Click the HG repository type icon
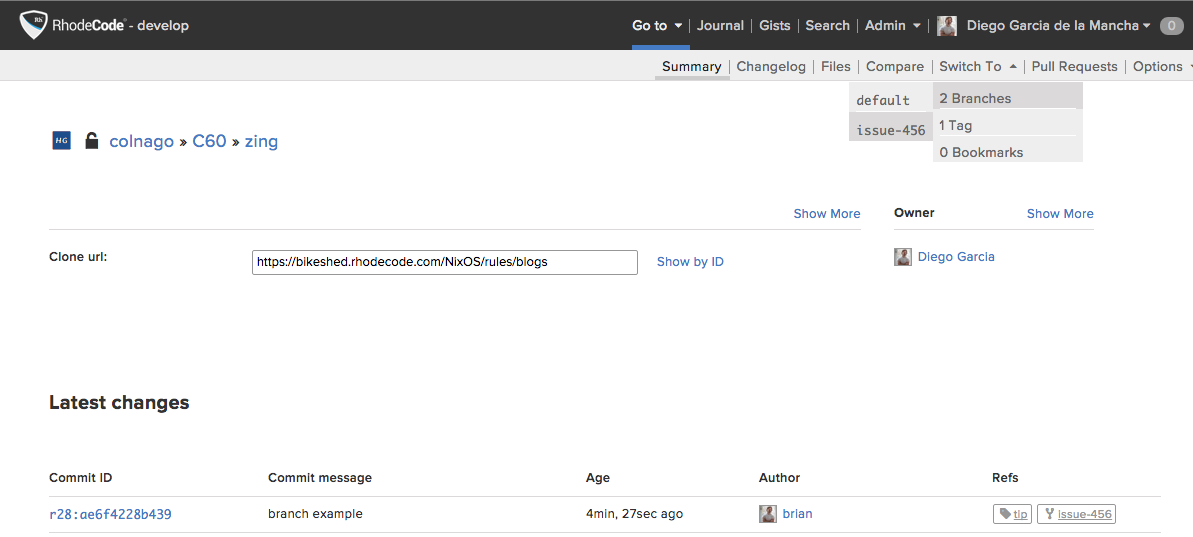Image resolution: width=1193 pixels, height=537 pixels. coord(61,141)
